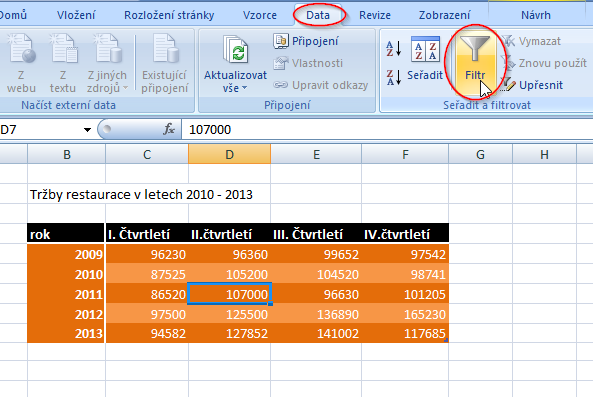Switch to the Zobrazení tab

444,15
